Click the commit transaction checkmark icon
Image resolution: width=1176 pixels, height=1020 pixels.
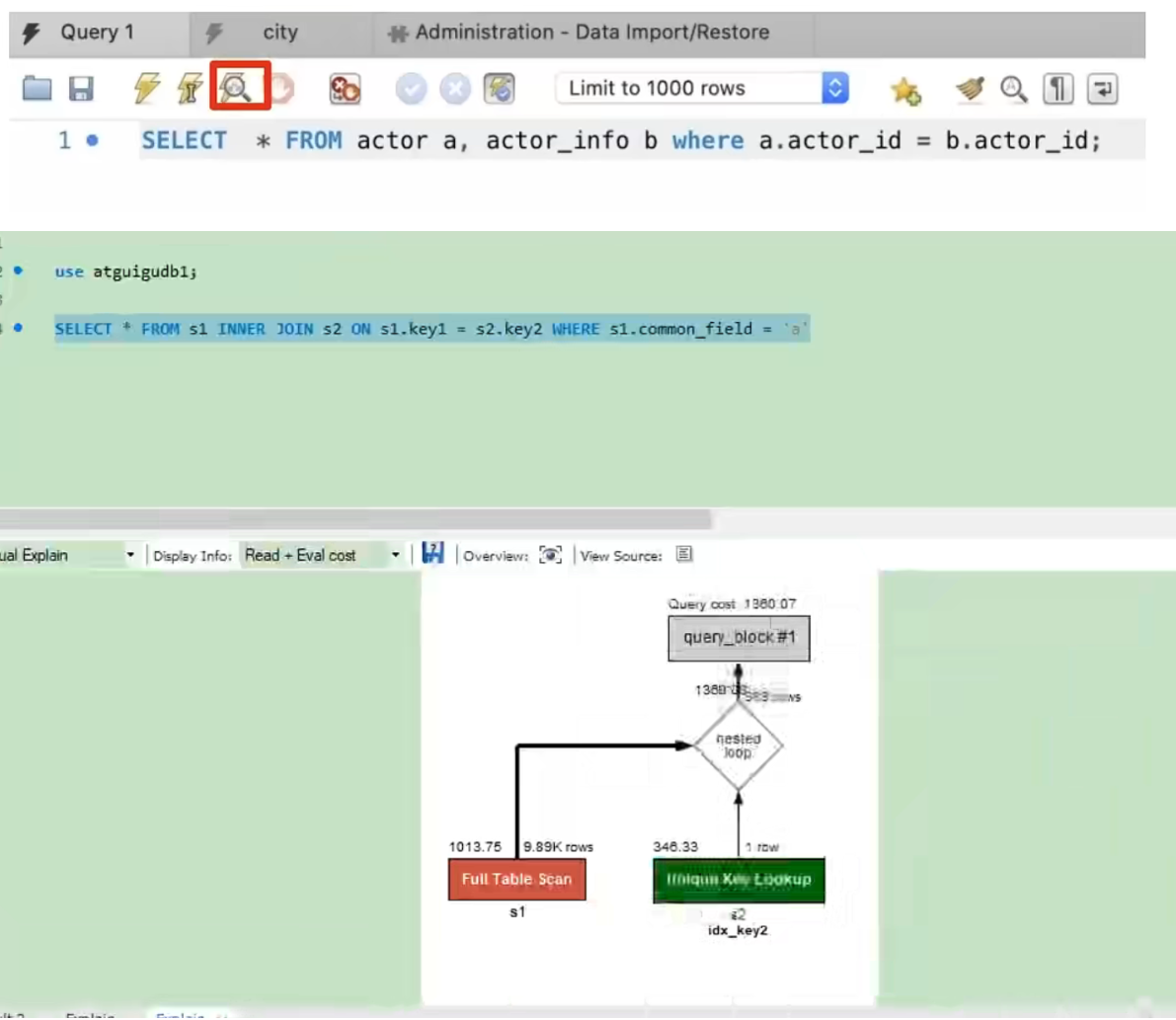point(411,89)
